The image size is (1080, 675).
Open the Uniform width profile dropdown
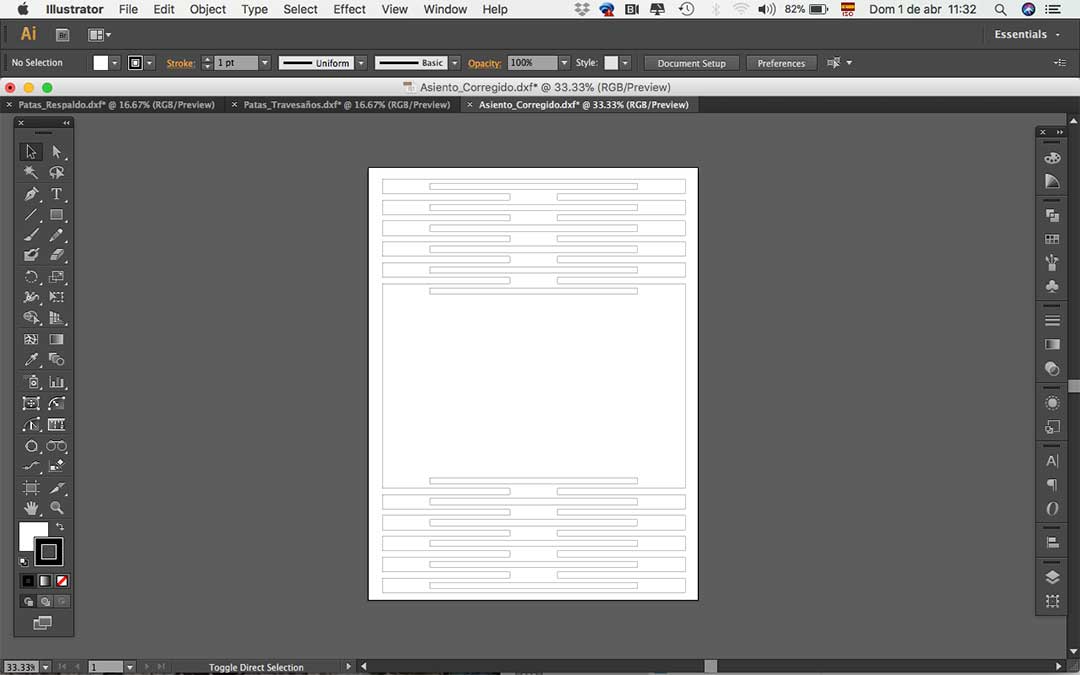click(361, 63)
